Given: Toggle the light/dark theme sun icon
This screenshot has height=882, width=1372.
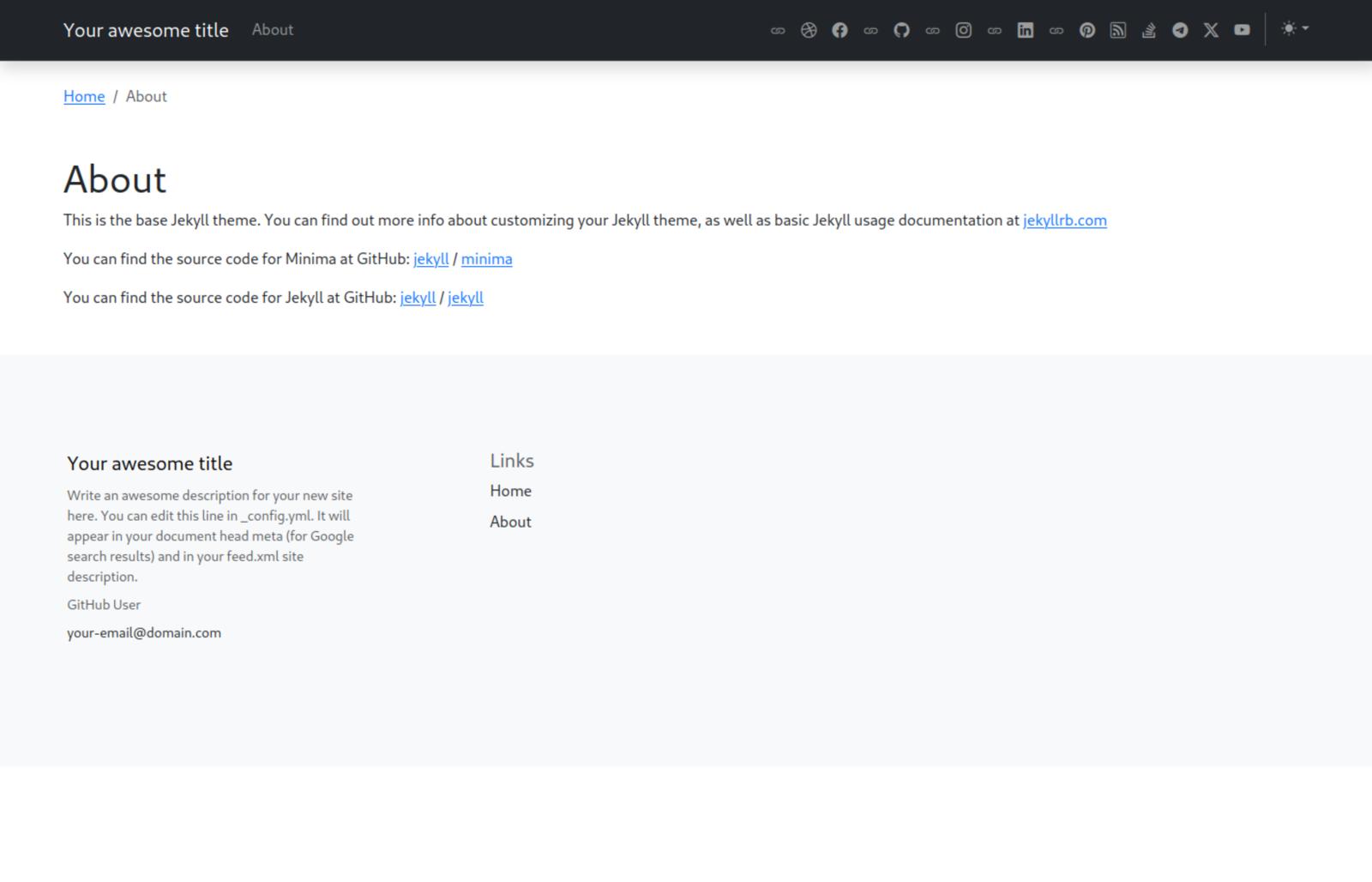Looking at the screenshot, I should click(x=1288, y=28).
